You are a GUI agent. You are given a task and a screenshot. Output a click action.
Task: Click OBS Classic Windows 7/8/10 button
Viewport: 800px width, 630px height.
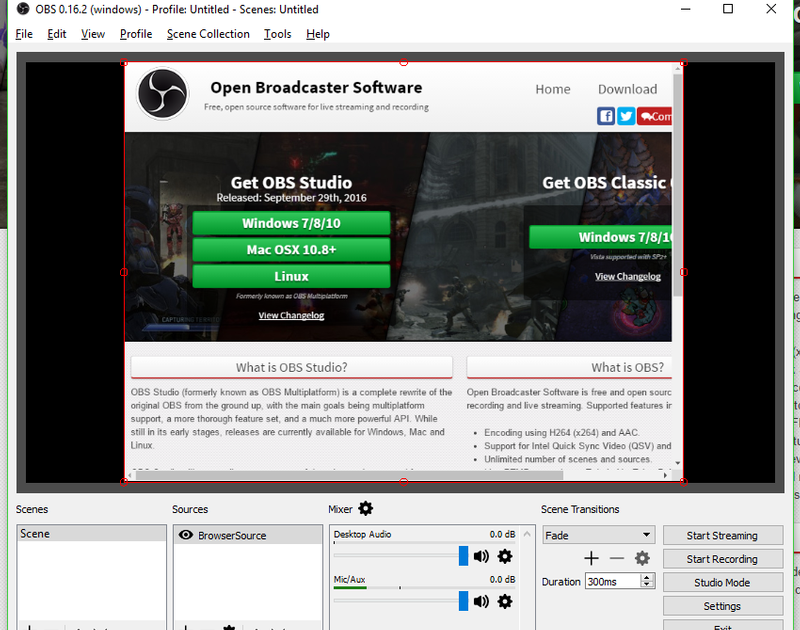[601, 237]
